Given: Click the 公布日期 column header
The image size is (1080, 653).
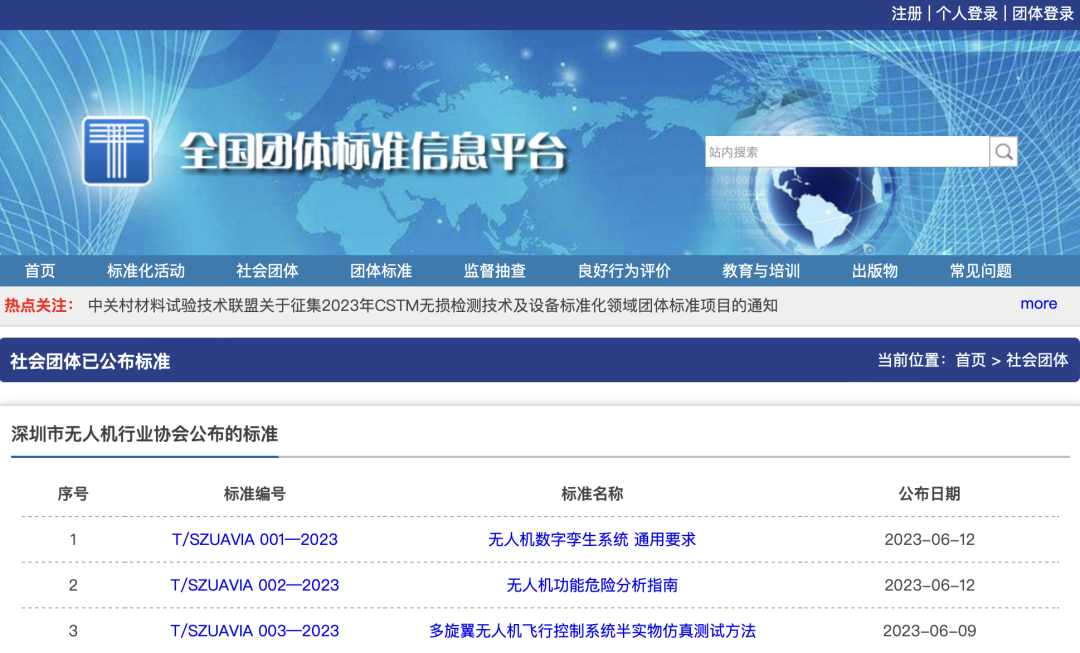Looking at the screenshot, I should pyautogui.click(x=929, y=493).
